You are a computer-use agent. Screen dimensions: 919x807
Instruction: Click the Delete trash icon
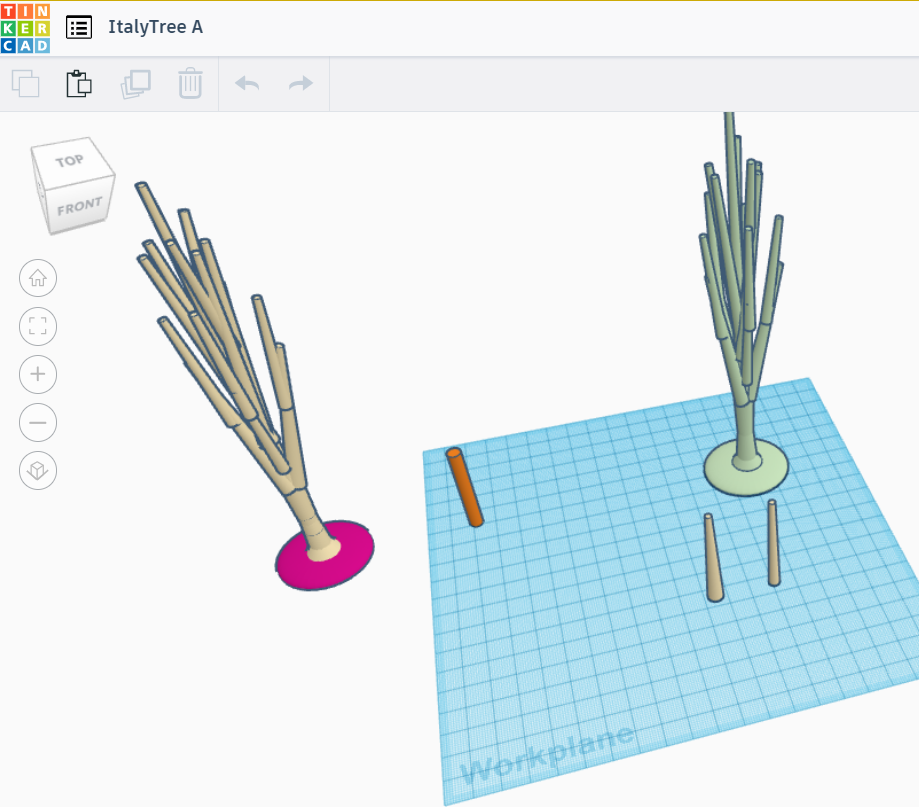pyautogui.click(x=190, y=84)
